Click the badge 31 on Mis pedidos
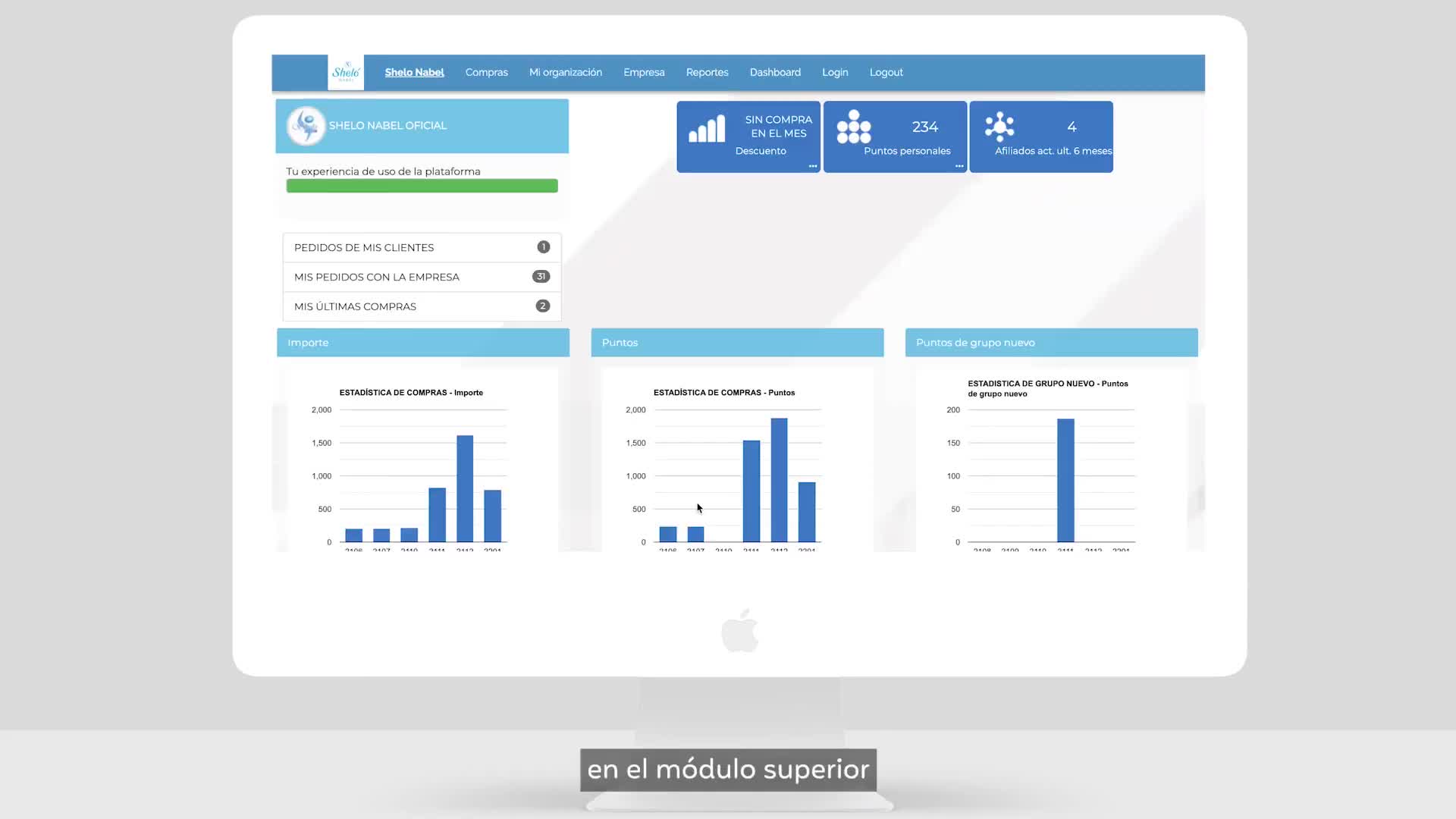Image resolution: width=1456 pixels, height=819 pixels. tap(541, 277)
